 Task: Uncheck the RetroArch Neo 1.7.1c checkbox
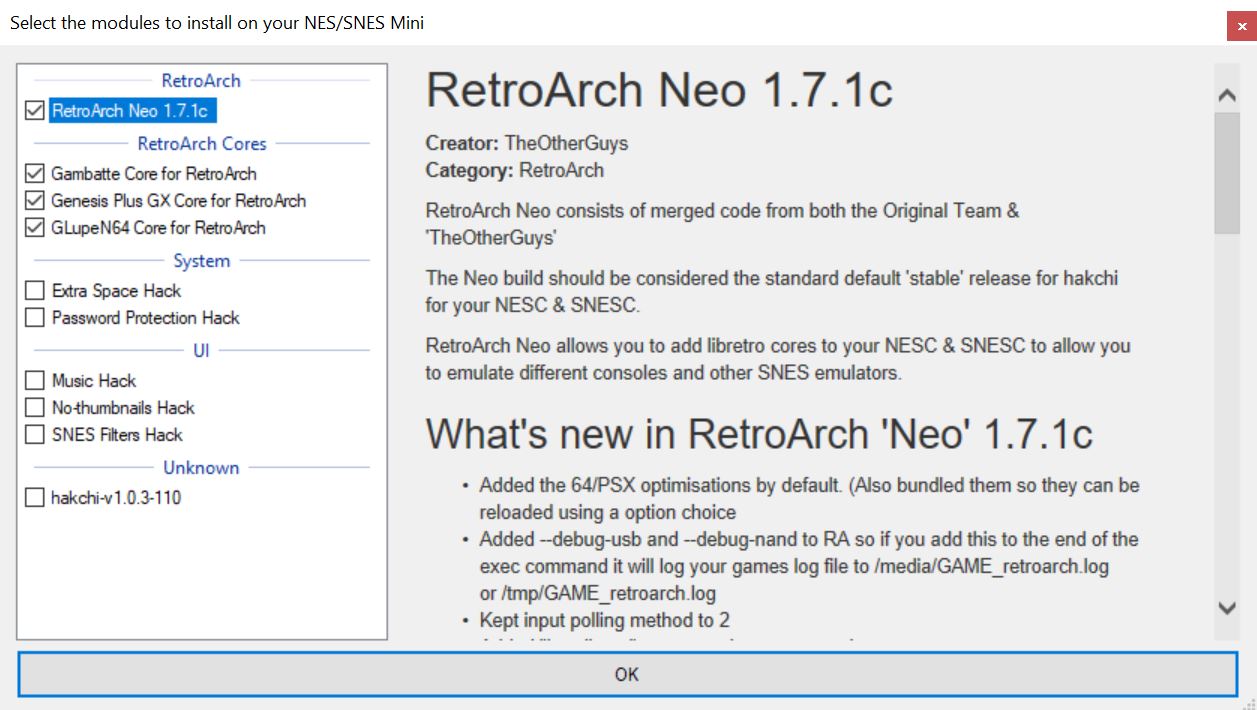[35, 111]
